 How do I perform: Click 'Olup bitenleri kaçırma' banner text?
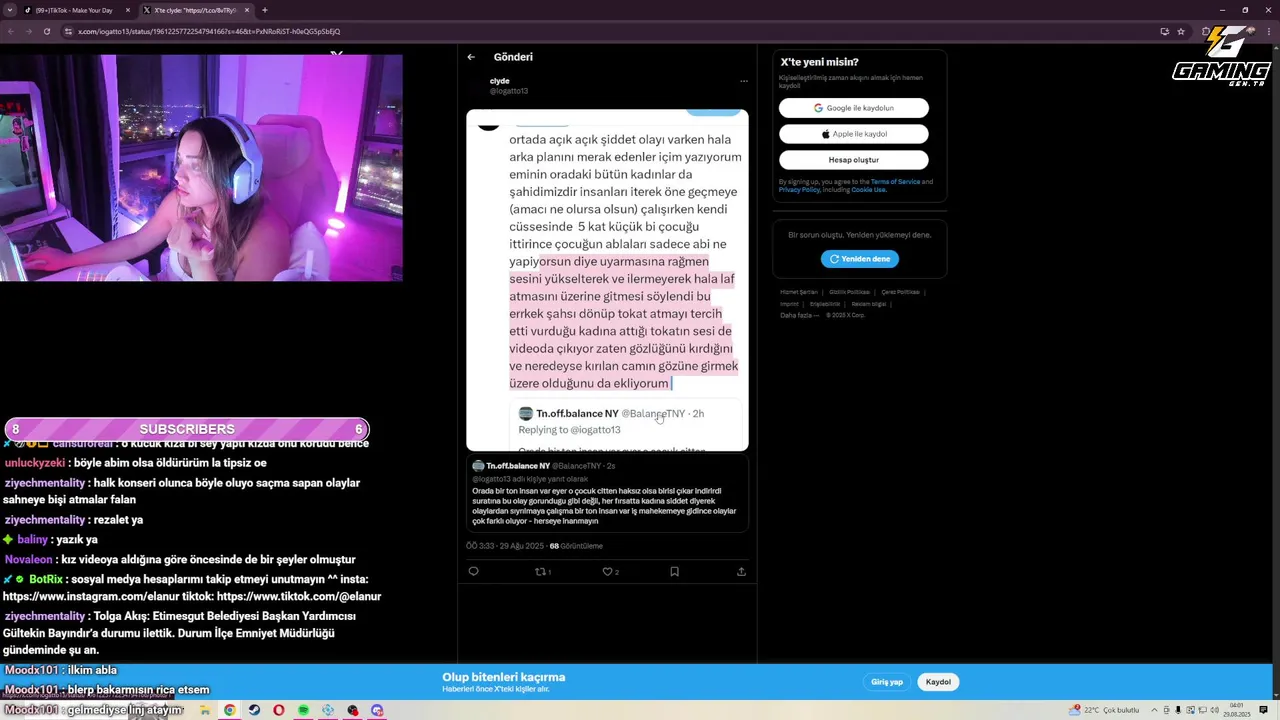pyautogui.click(x=504, y=677)
